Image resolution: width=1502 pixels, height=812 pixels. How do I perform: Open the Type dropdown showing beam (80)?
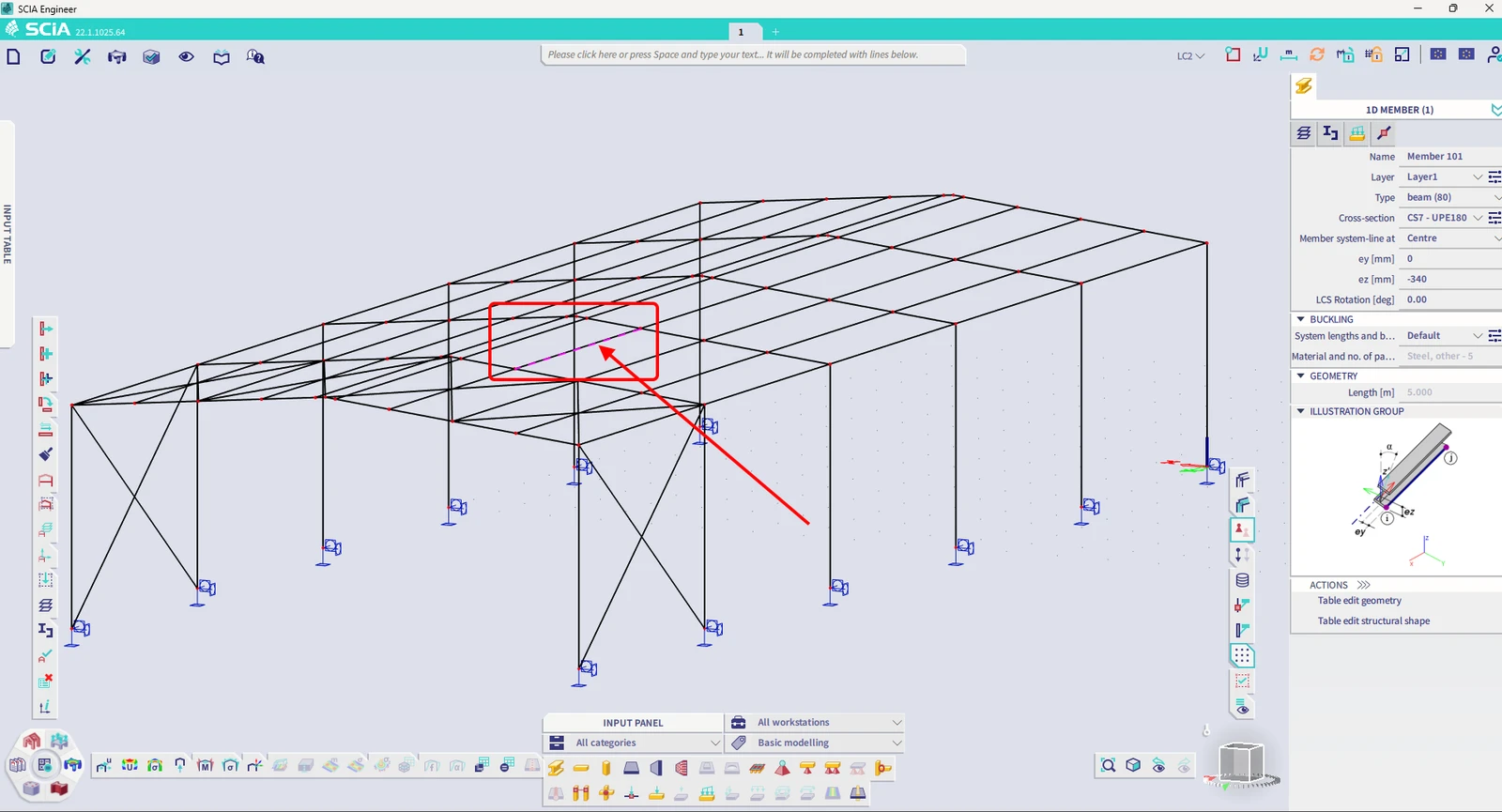click(1450, 197)
